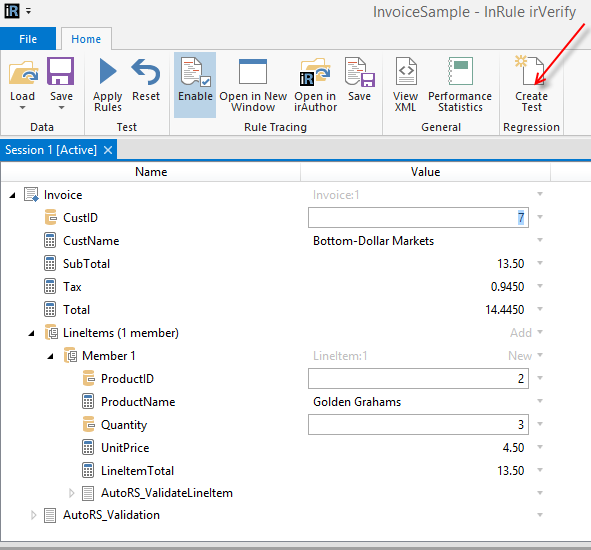Expand the AutoRS_Validation node

(33, 515)
